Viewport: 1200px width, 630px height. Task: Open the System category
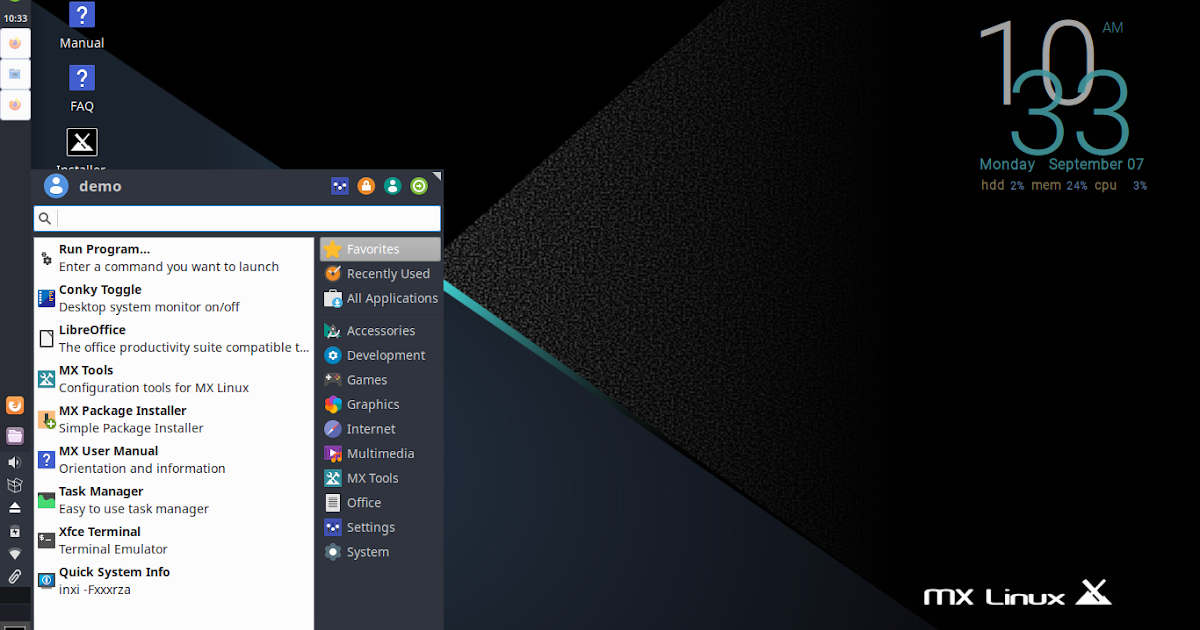(380, 552)
